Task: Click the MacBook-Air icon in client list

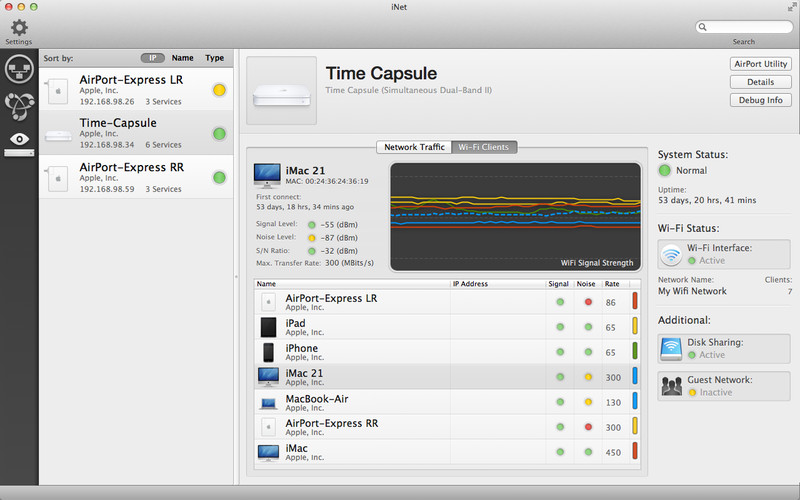Action: (268, 404)
